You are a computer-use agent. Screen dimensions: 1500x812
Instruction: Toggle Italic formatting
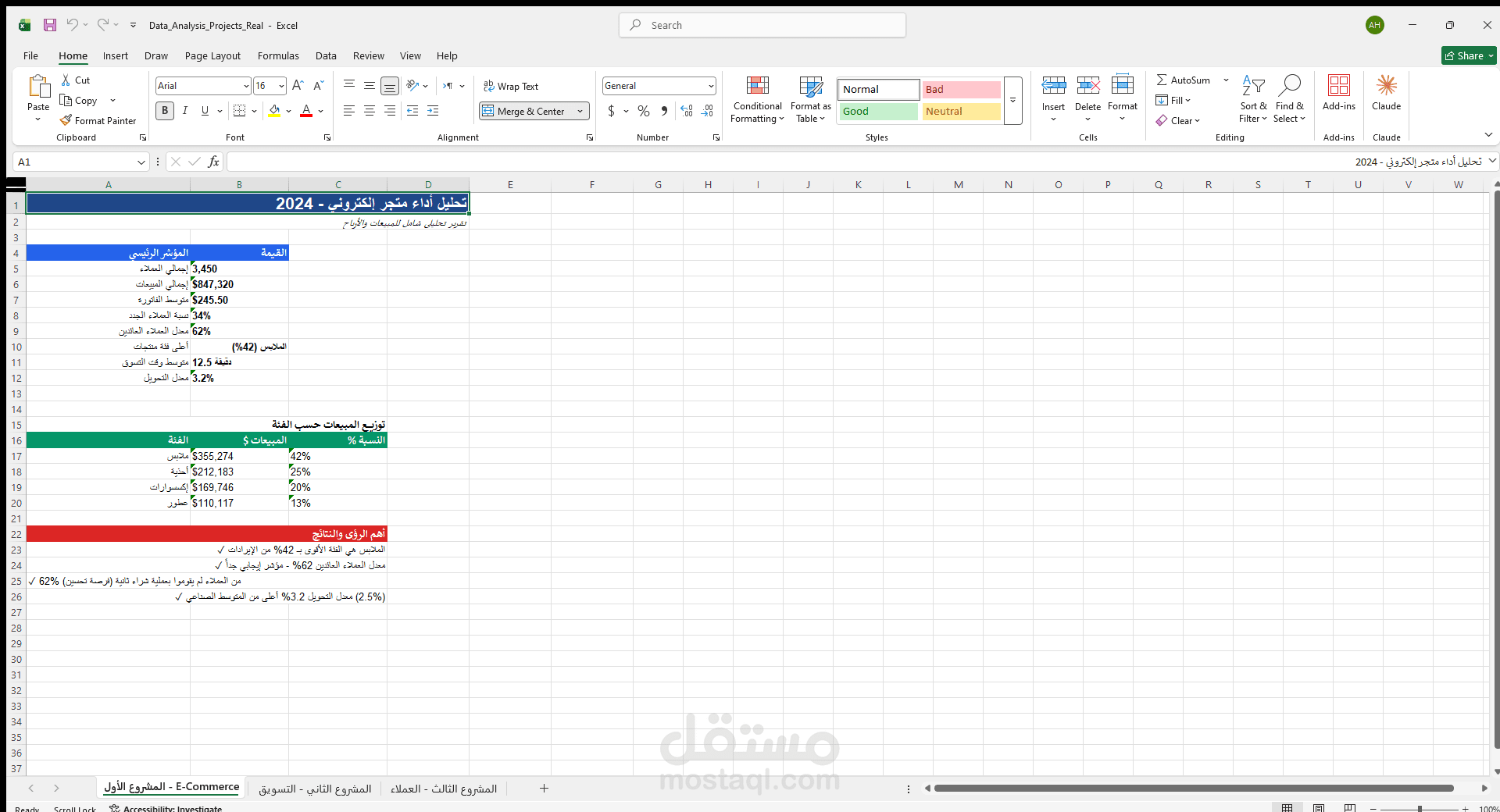185,111
